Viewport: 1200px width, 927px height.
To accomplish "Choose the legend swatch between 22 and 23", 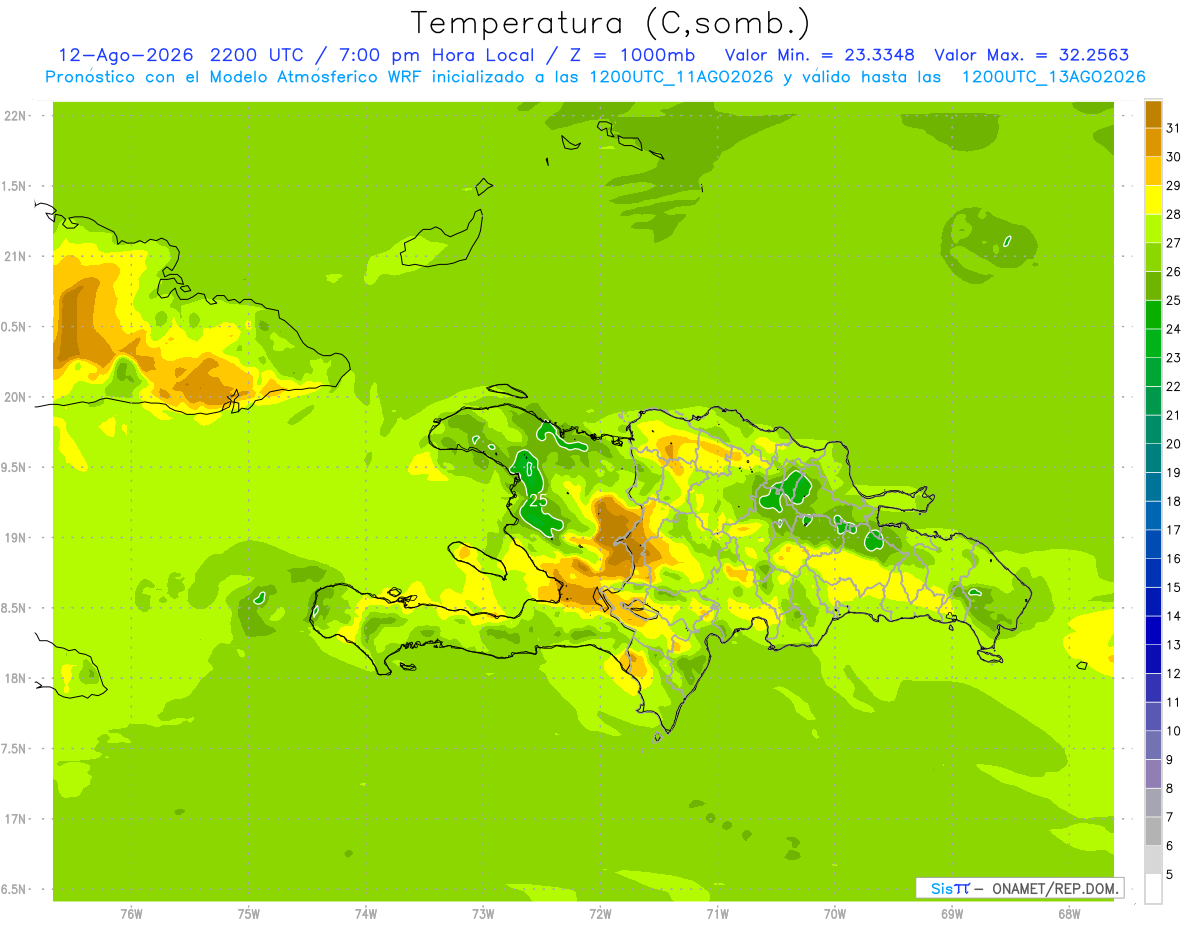I will click(x=1153, y=372).
